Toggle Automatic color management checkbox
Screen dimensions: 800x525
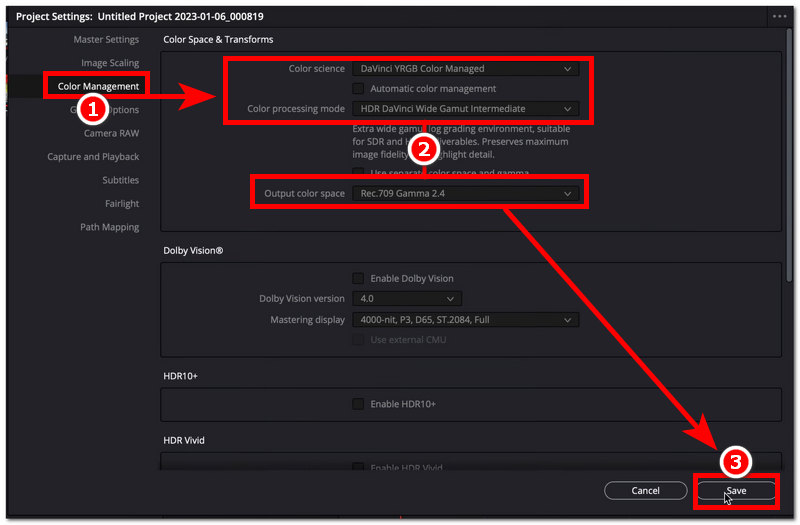(358, 89)
